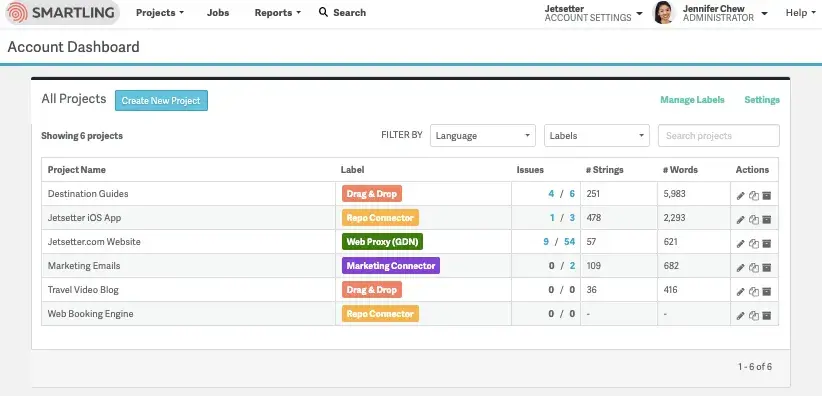Clone the Web Booking Engine project
The height and width of the screenshot is (396, 822).
point(753,316)
